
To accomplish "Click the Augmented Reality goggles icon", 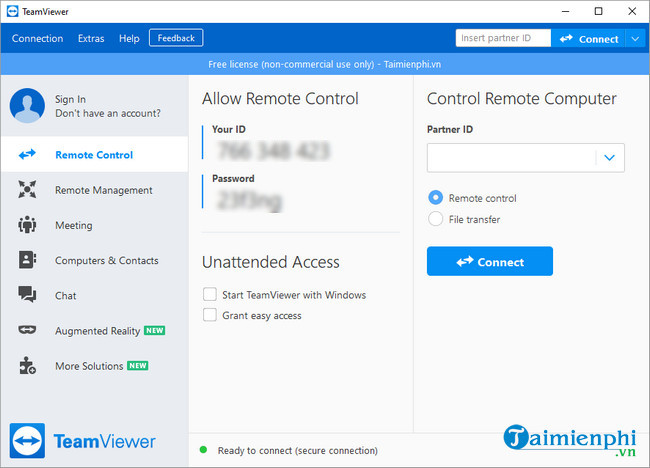I will [27, 330].
